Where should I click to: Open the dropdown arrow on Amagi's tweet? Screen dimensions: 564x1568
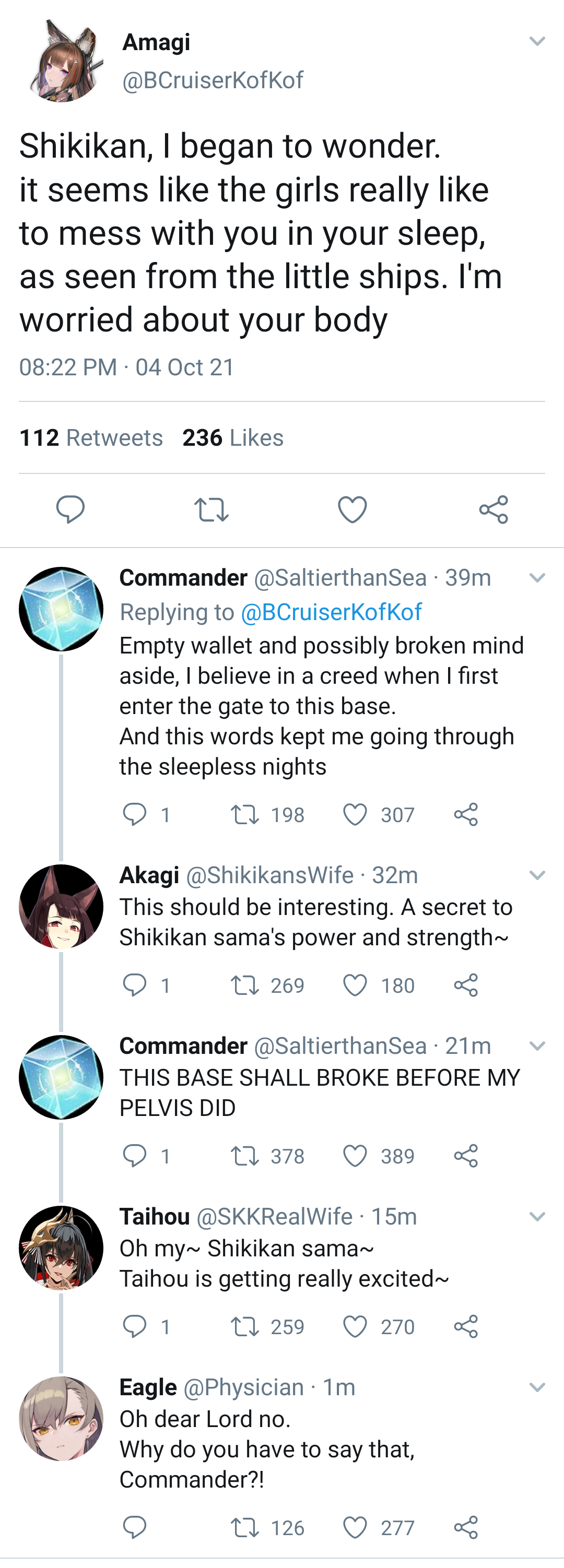[x=537, y=41]
